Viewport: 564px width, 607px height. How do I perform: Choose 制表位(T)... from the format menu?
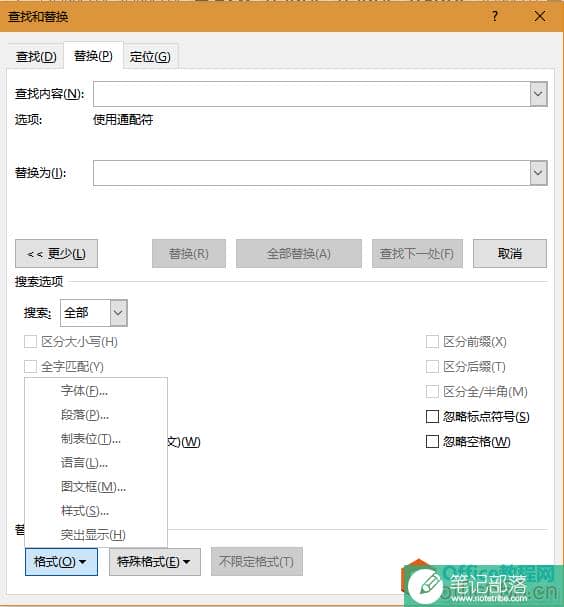click(x=96, y=439)
